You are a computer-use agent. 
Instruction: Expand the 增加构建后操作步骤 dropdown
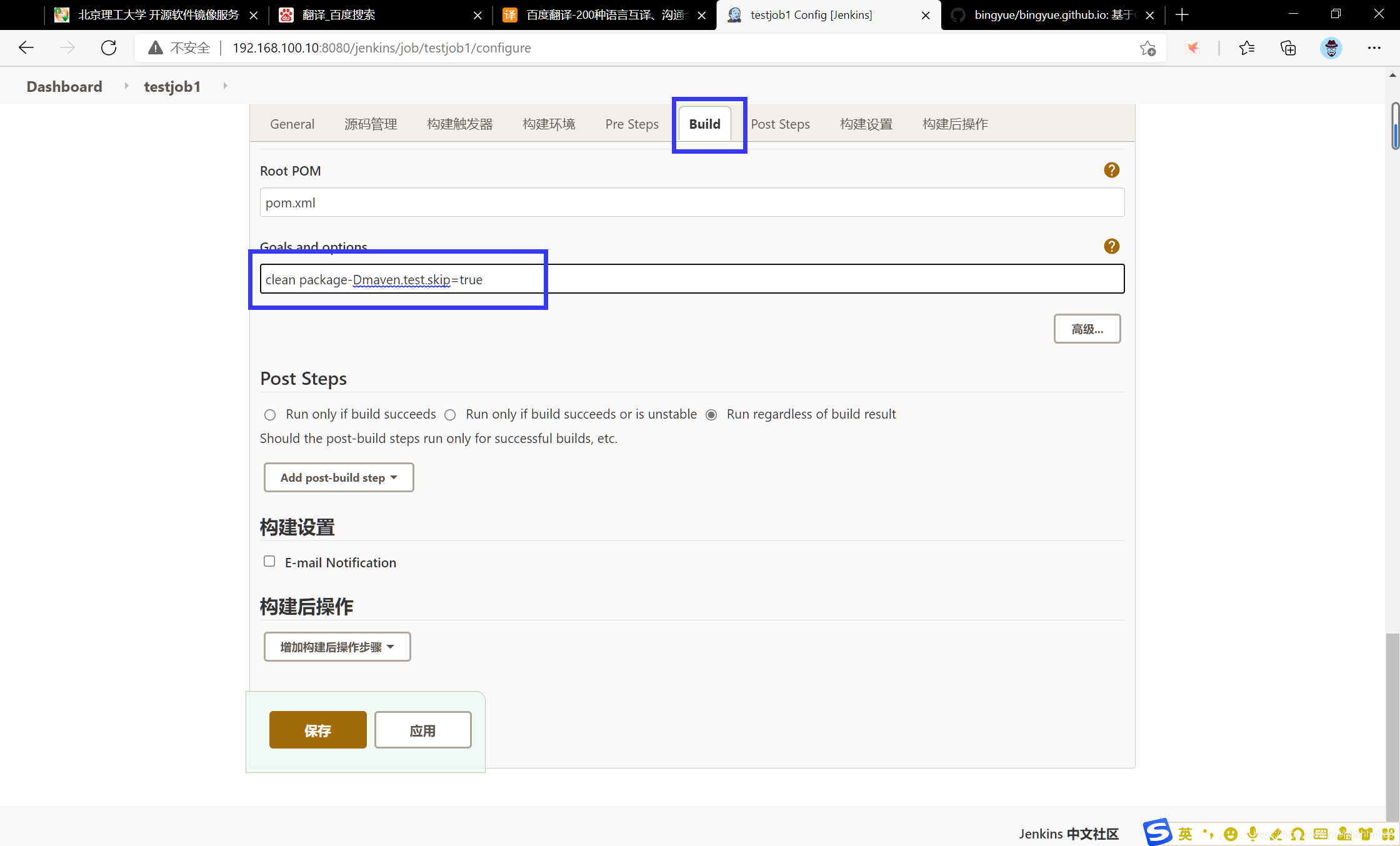[x=337, y=646]
